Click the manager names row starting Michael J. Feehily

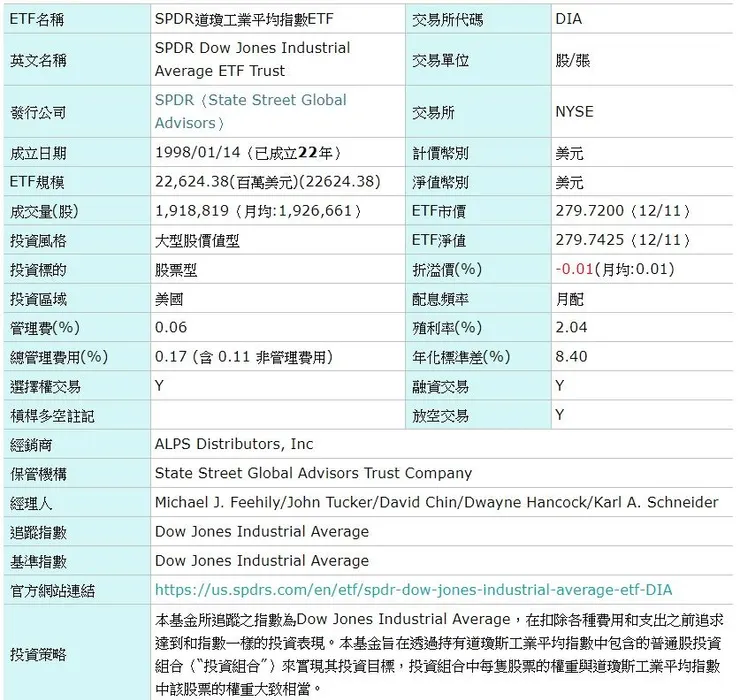pos(436,502)
